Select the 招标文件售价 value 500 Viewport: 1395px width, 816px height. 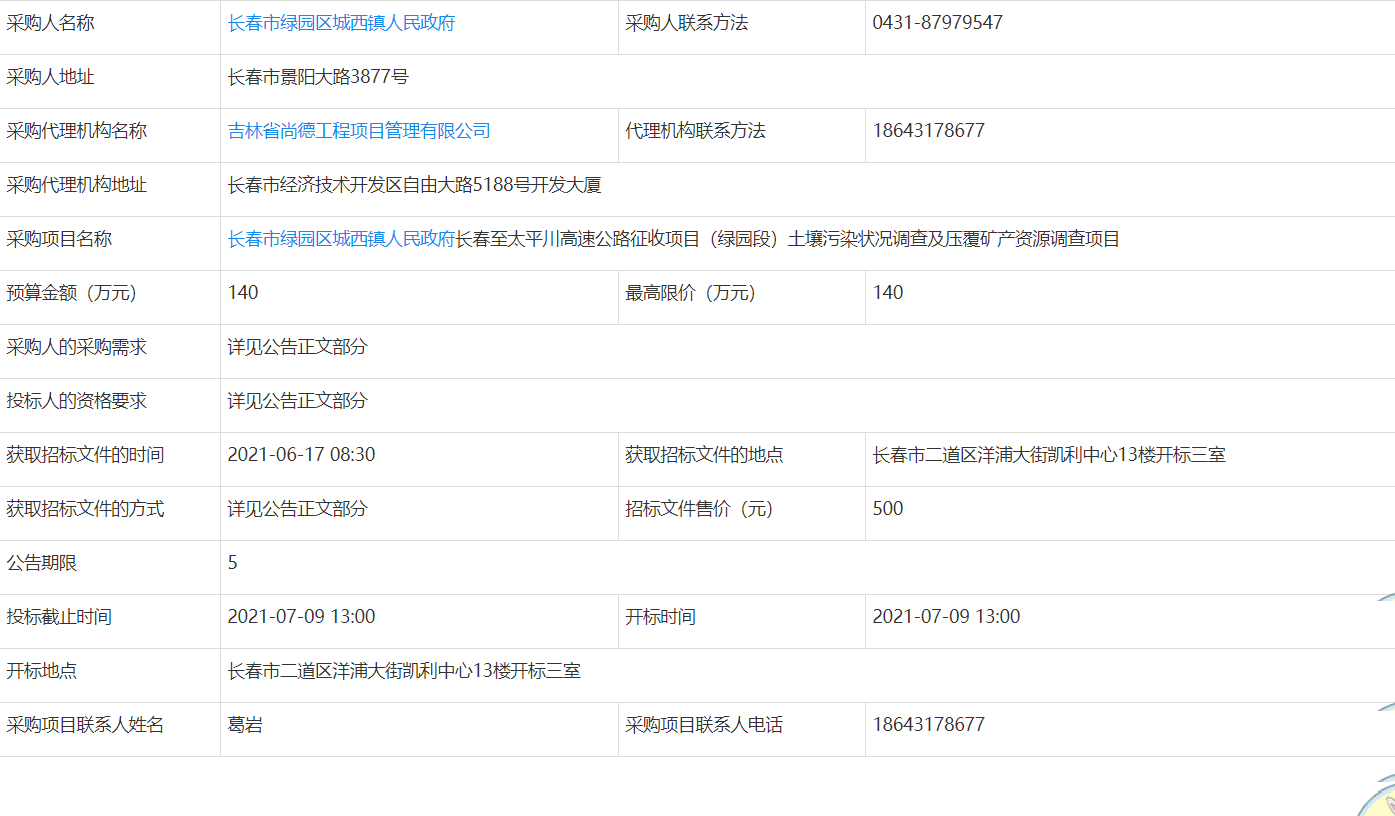pyautogui.click(x=888, y=509)
